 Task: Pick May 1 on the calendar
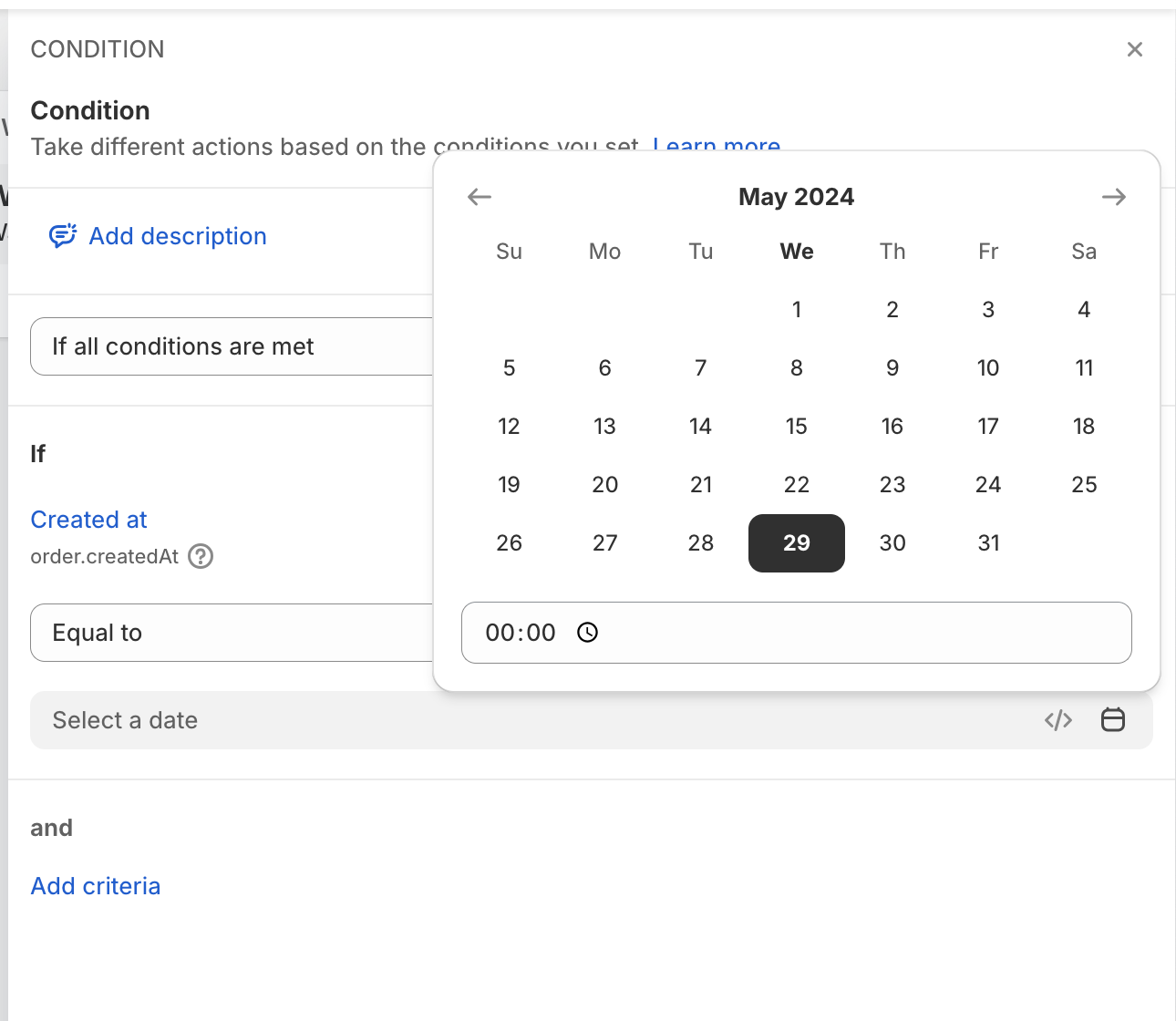click(x=797, y=310)
